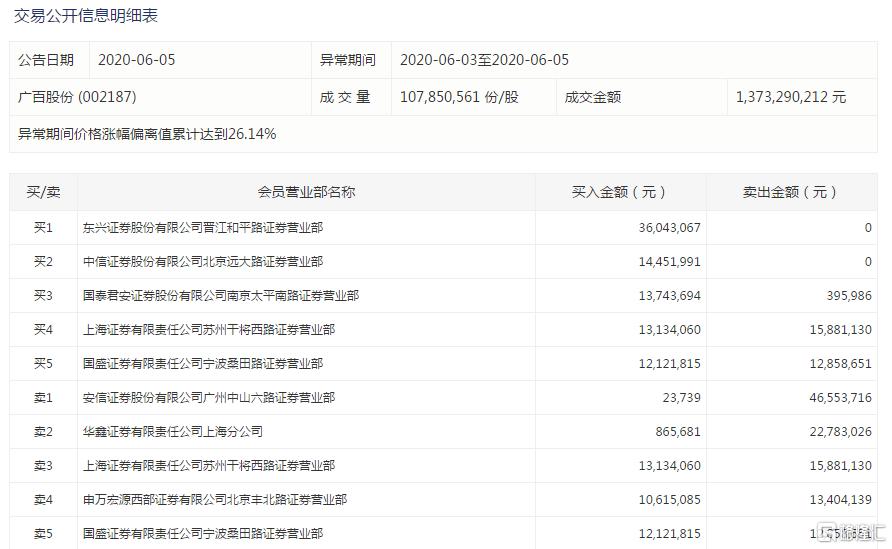Click sell amount 395,986
Viewport: 892px width, 549px height.
[849, 296]
